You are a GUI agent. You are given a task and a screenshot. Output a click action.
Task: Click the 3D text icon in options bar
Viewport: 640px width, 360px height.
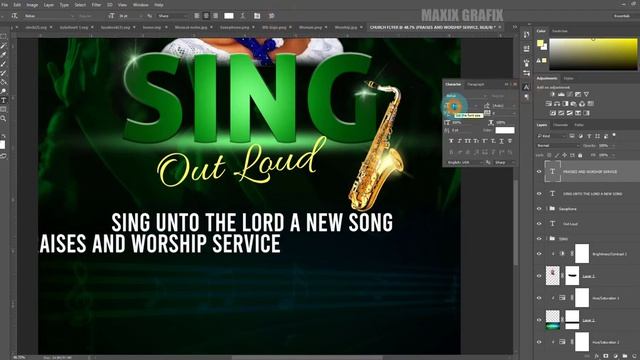tap(271, 16)
